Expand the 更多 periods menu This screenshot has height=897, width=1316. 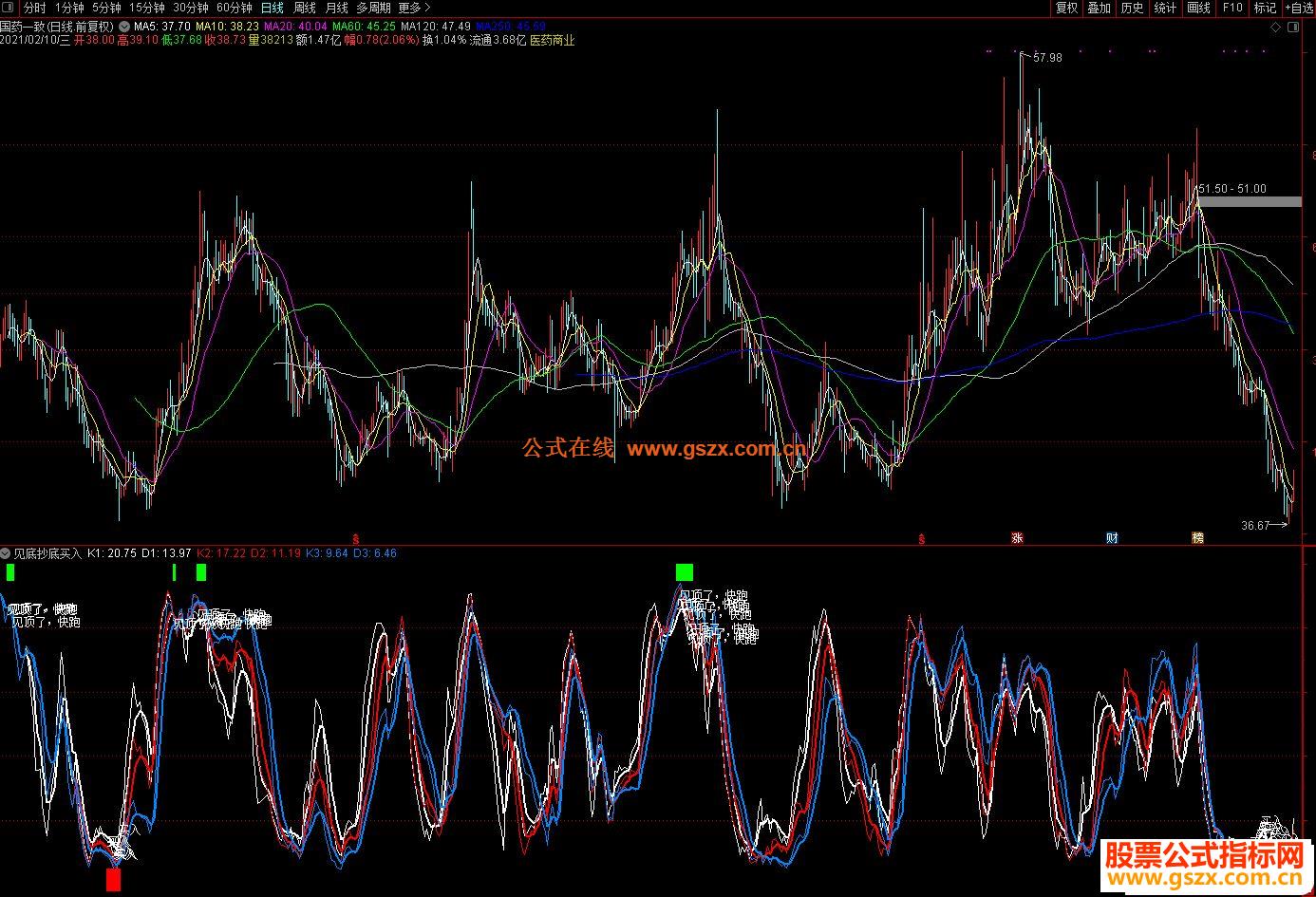414,8
